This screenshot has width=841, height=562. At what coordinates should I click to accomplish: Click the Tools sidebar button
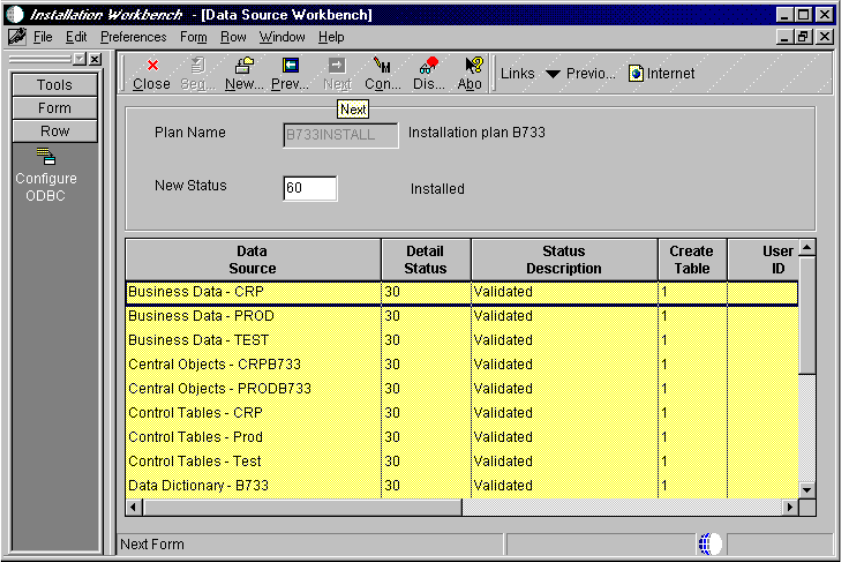pos(55,85)
